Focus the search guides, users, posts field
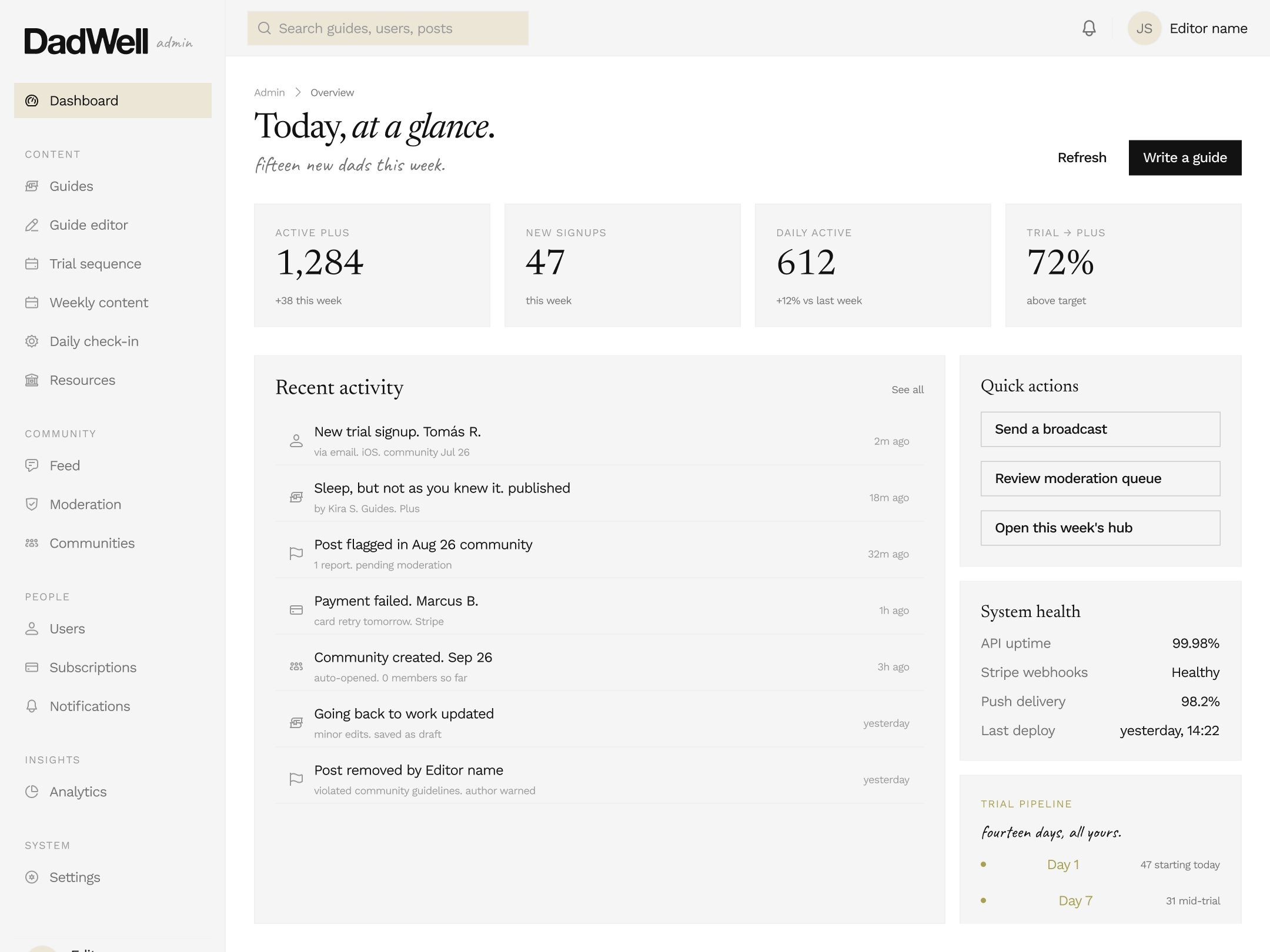This screenshot has height=952, width=1270. (388, 28)
